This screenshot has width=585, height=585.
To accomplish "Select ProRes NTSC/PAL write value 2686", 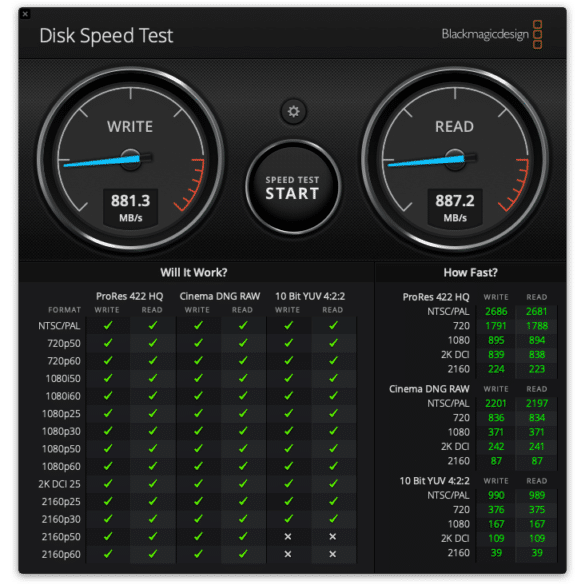I will coord(496,312).
